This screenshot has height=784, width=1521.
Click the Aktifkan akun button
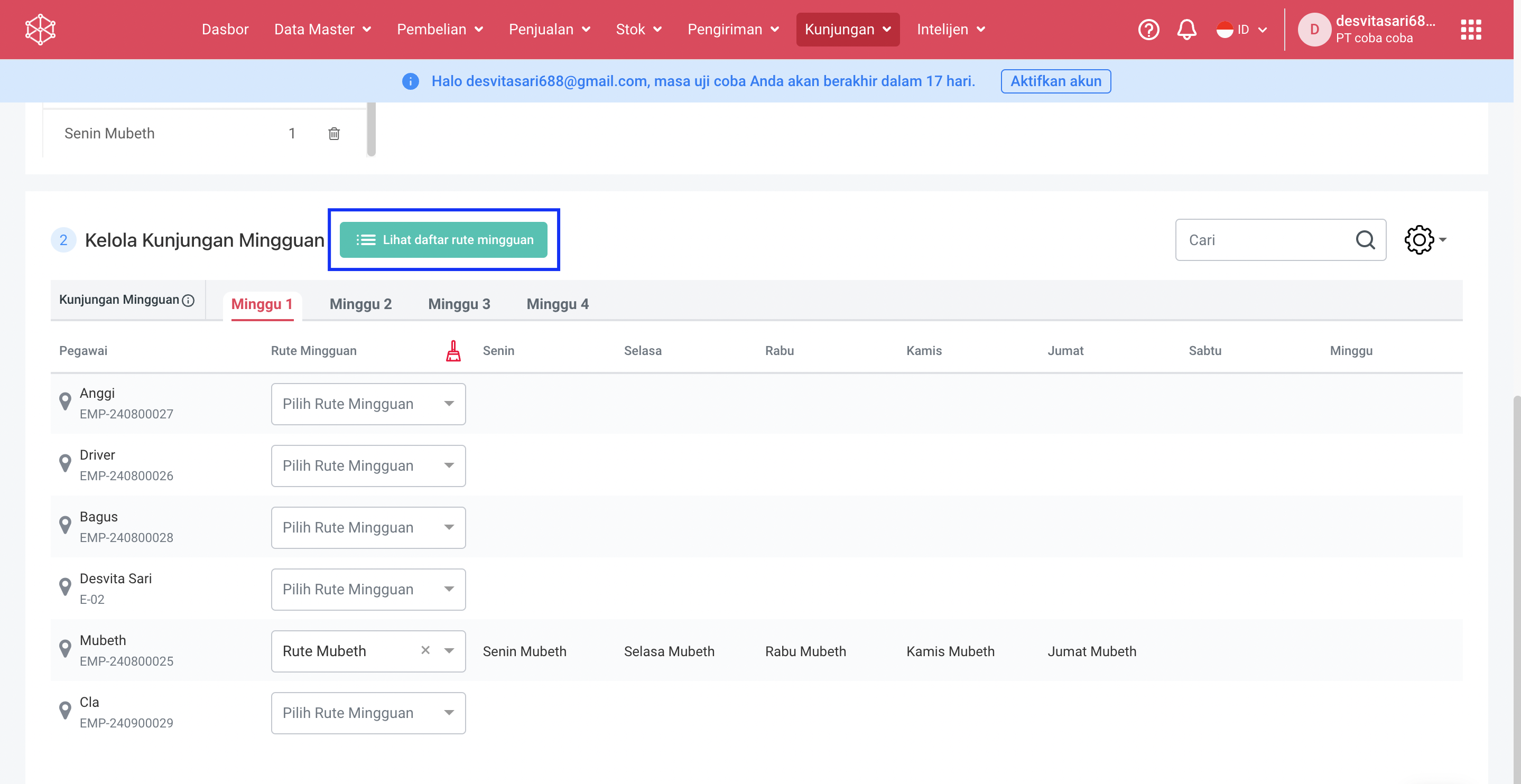point(1055,81)
